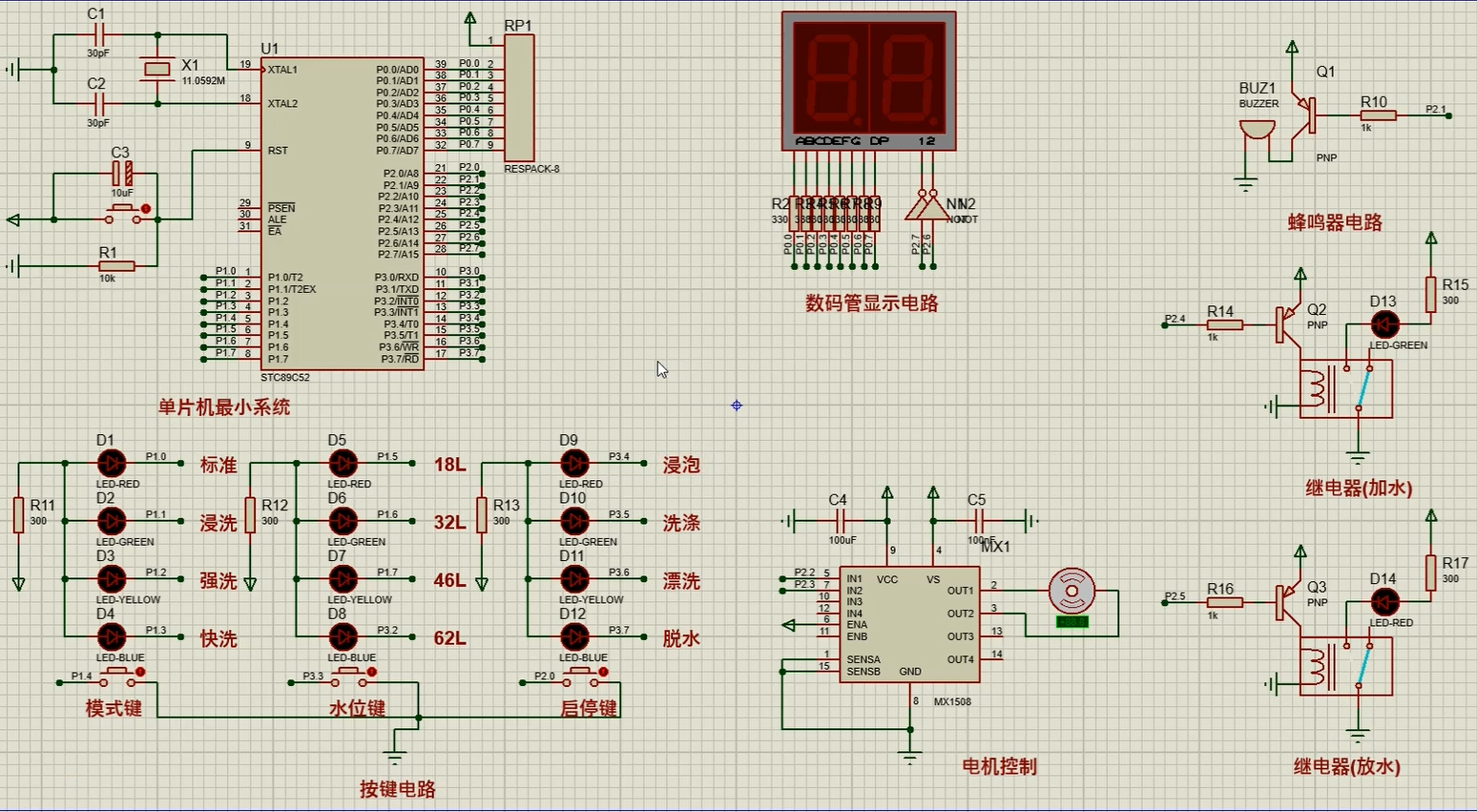
Task: Select the U1 STC89C52 microcontroller chip
Action: (x=342, y=214)
